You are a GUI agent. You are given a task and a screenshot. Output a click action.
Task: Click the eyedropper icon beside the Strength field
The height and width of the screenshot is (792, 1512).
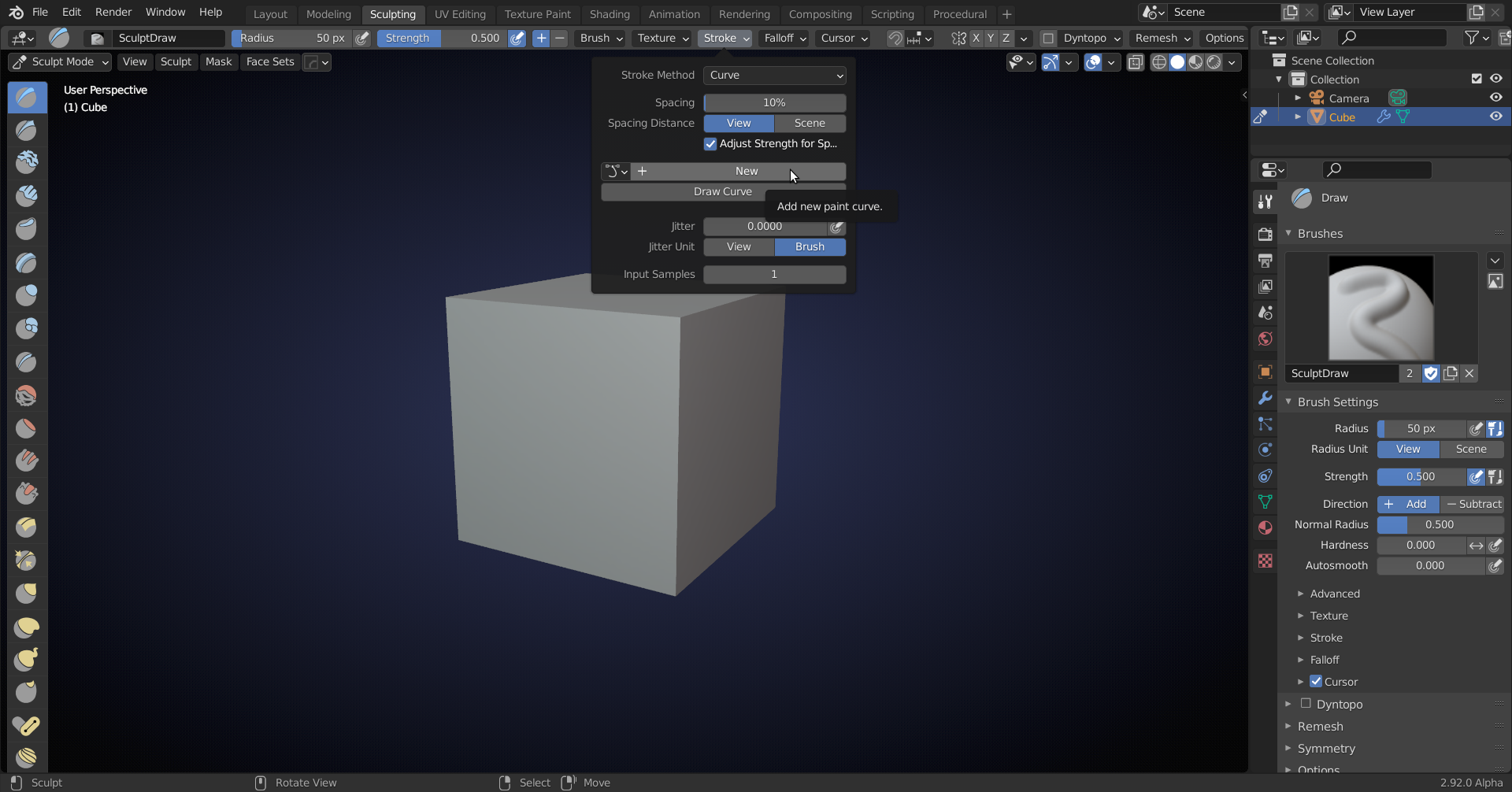[x=1477, y=476]
